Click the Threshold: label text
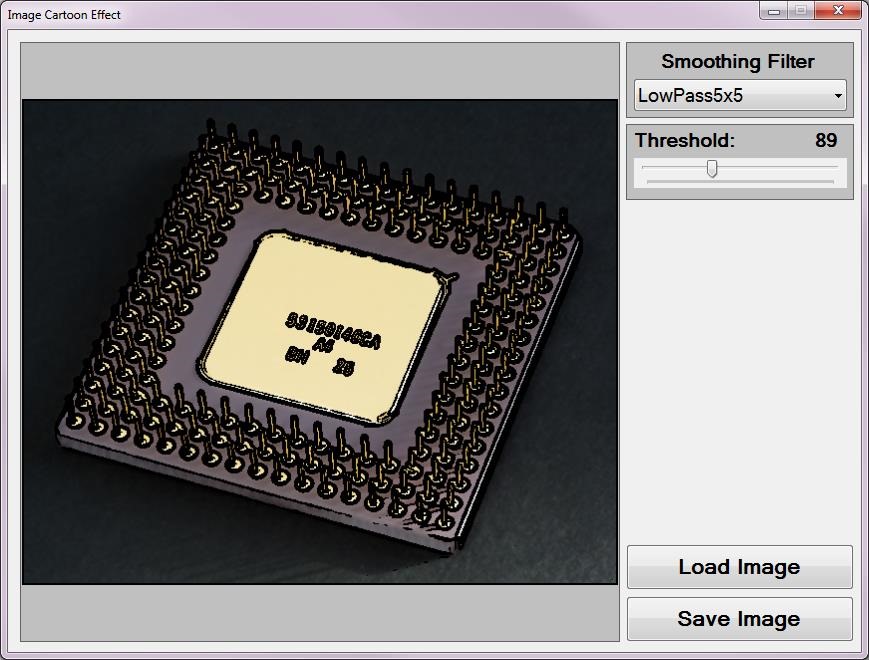869x660 pixels. (684, 141)
